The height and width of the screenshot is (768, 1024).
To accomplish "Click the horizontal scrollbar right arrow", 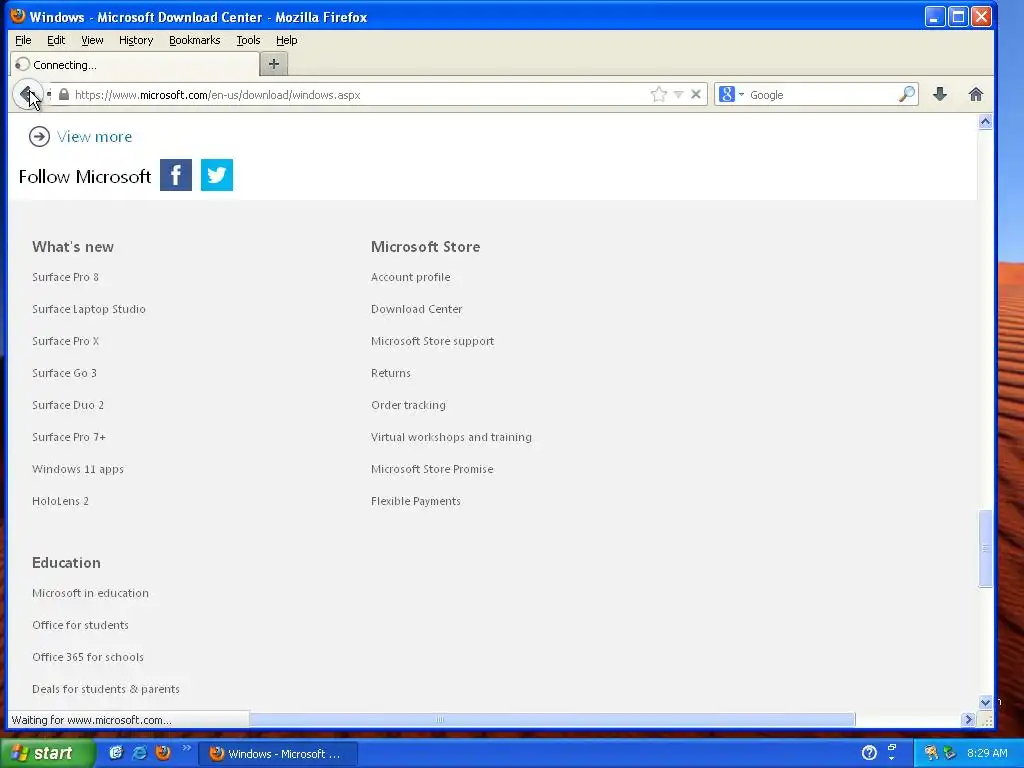I will (968, 720).
